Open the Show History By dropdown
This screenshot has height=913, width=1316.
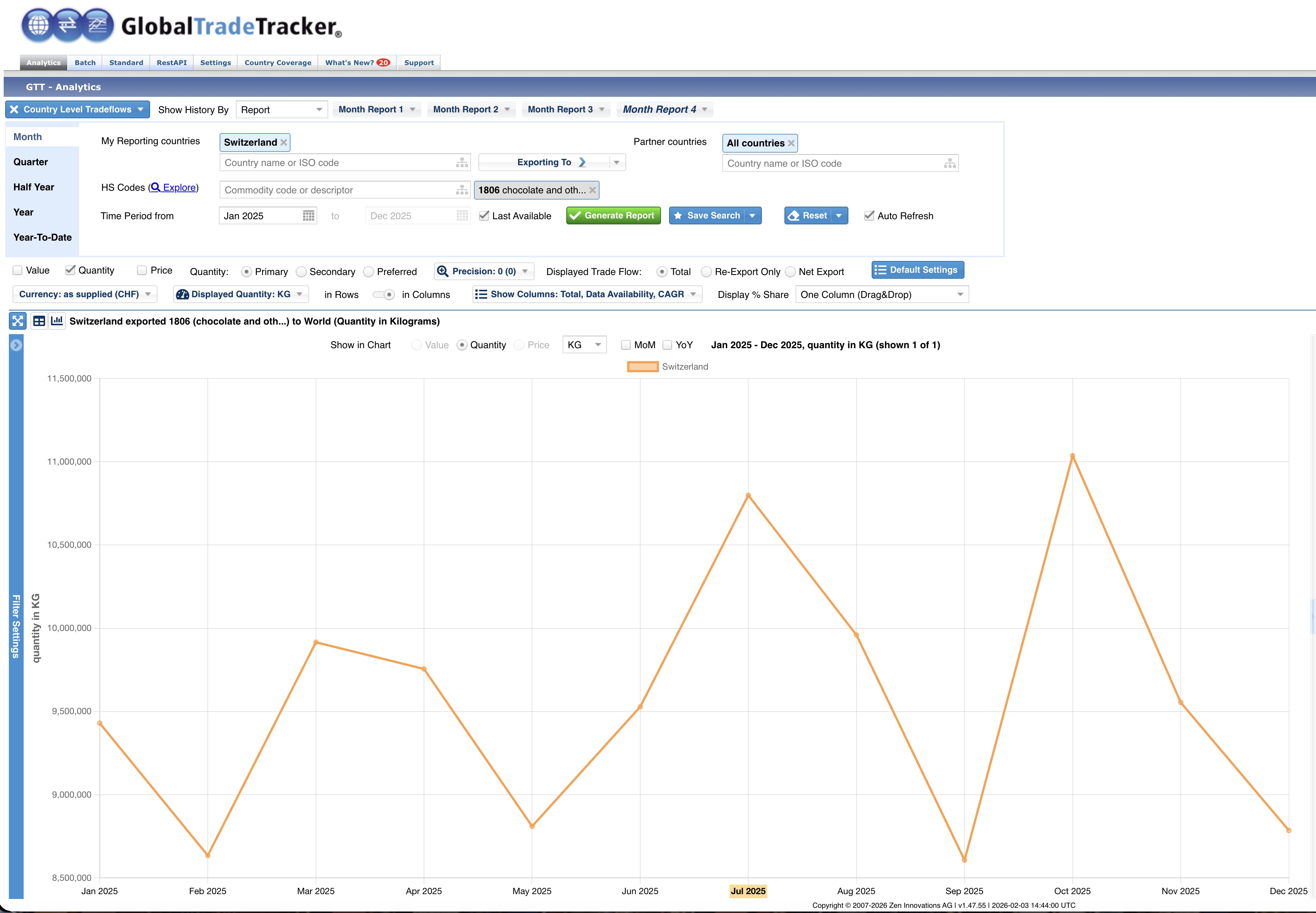pyautogui.click(x=281, y=109)
